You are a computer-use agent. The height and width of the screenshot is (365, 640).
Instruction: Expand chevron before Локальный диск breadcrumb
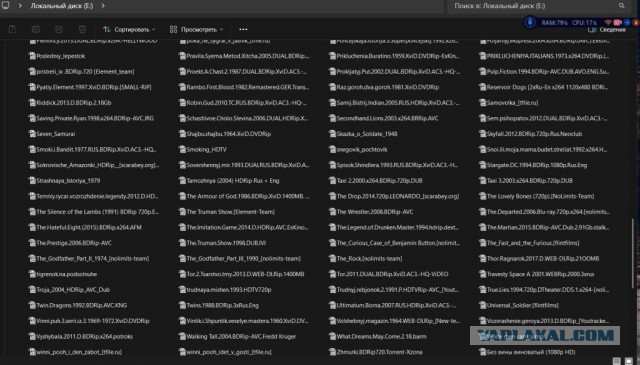tap(20, 6)
